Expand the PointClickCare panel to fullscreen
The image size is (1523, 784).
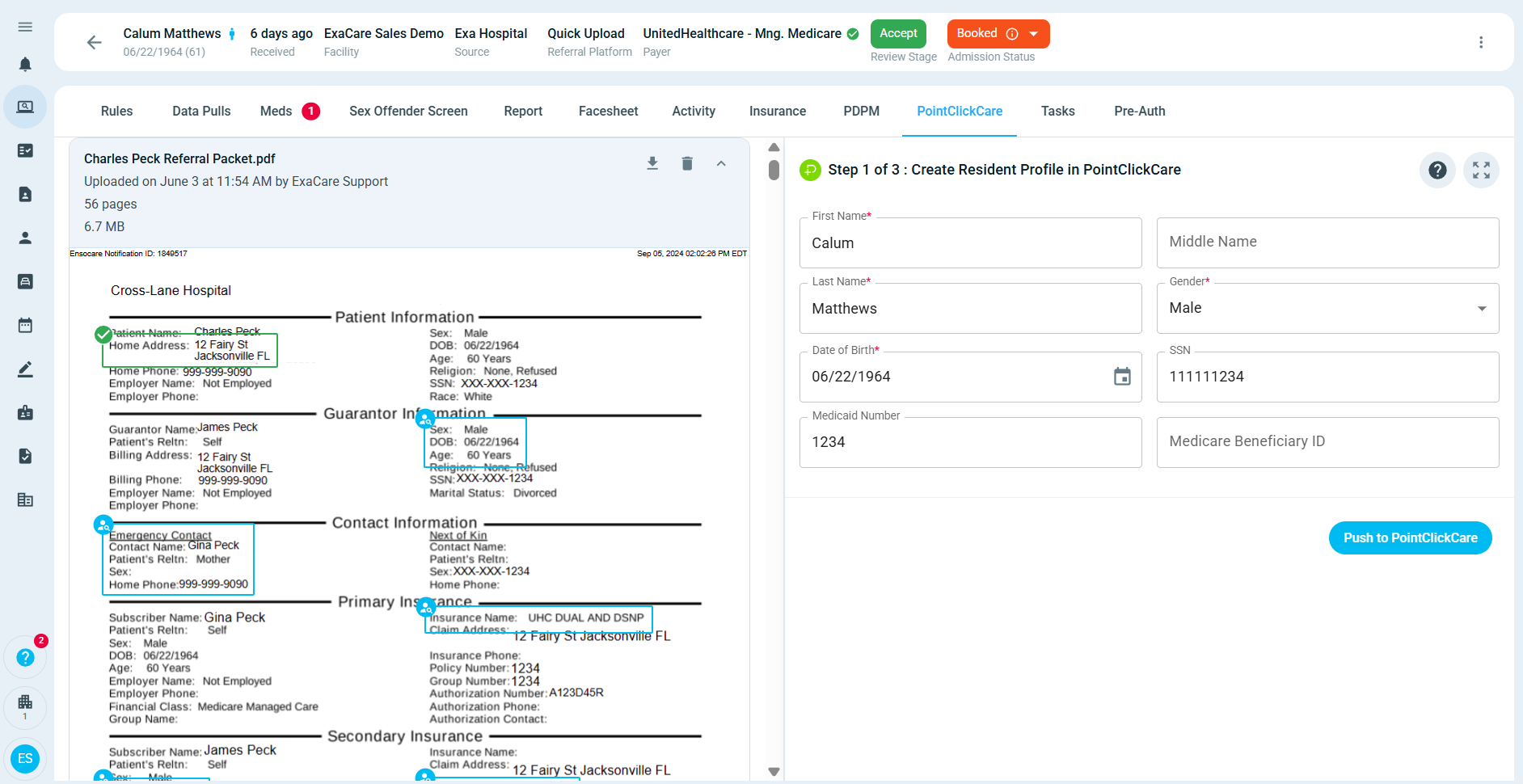coord(1481,170)
